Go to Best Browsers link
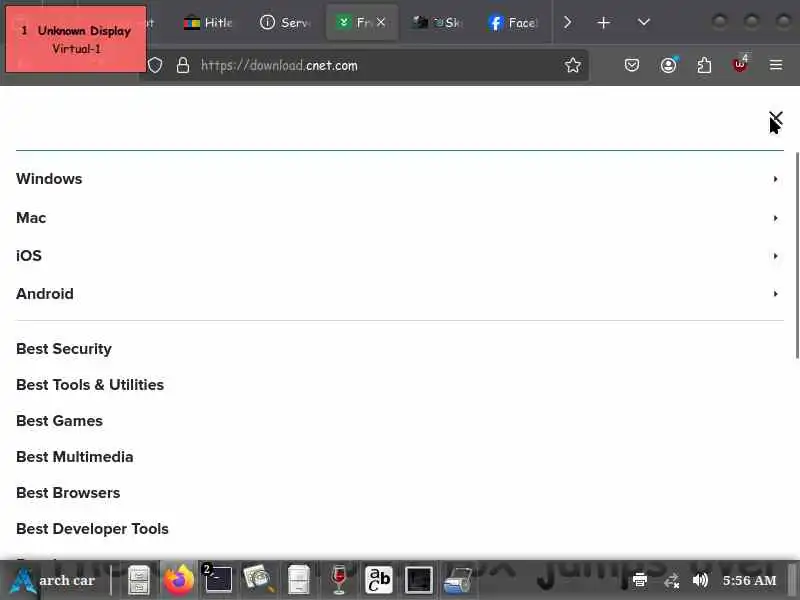This screenshot has height=600, width=800. click(x=68, y=493)
